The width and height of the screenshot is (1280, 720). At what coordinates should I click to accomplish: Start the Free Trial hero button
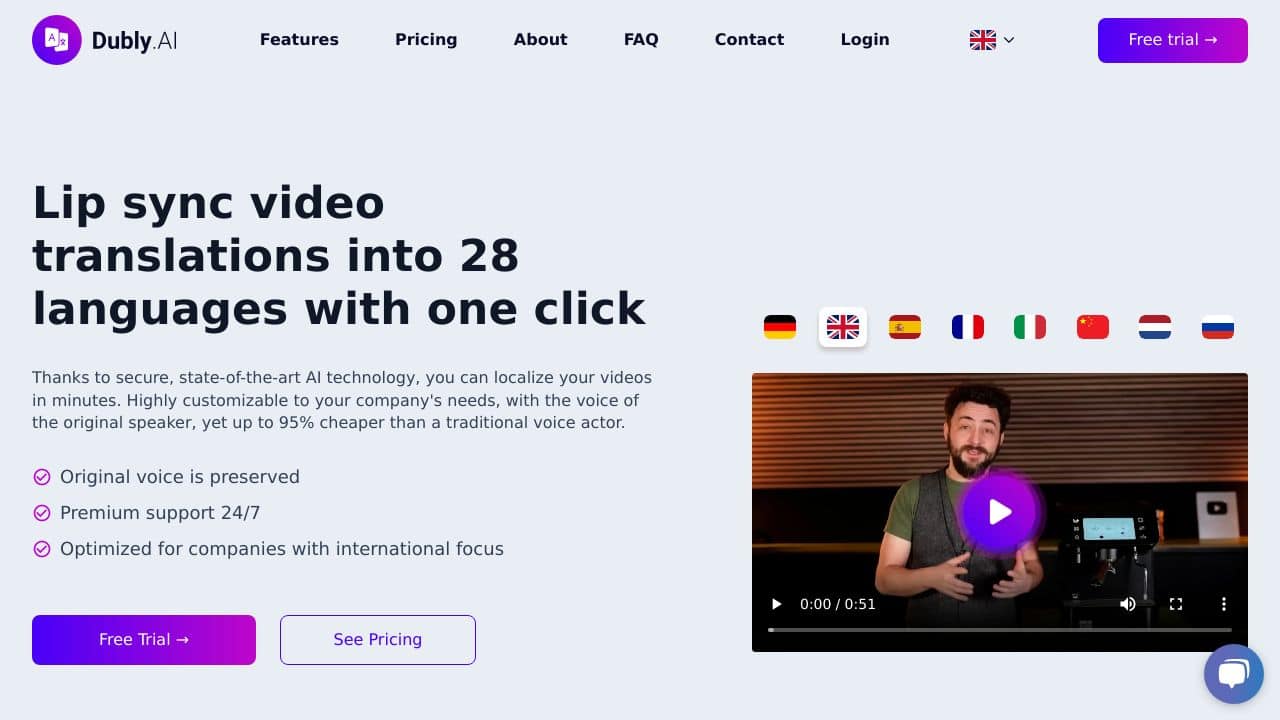144,640
